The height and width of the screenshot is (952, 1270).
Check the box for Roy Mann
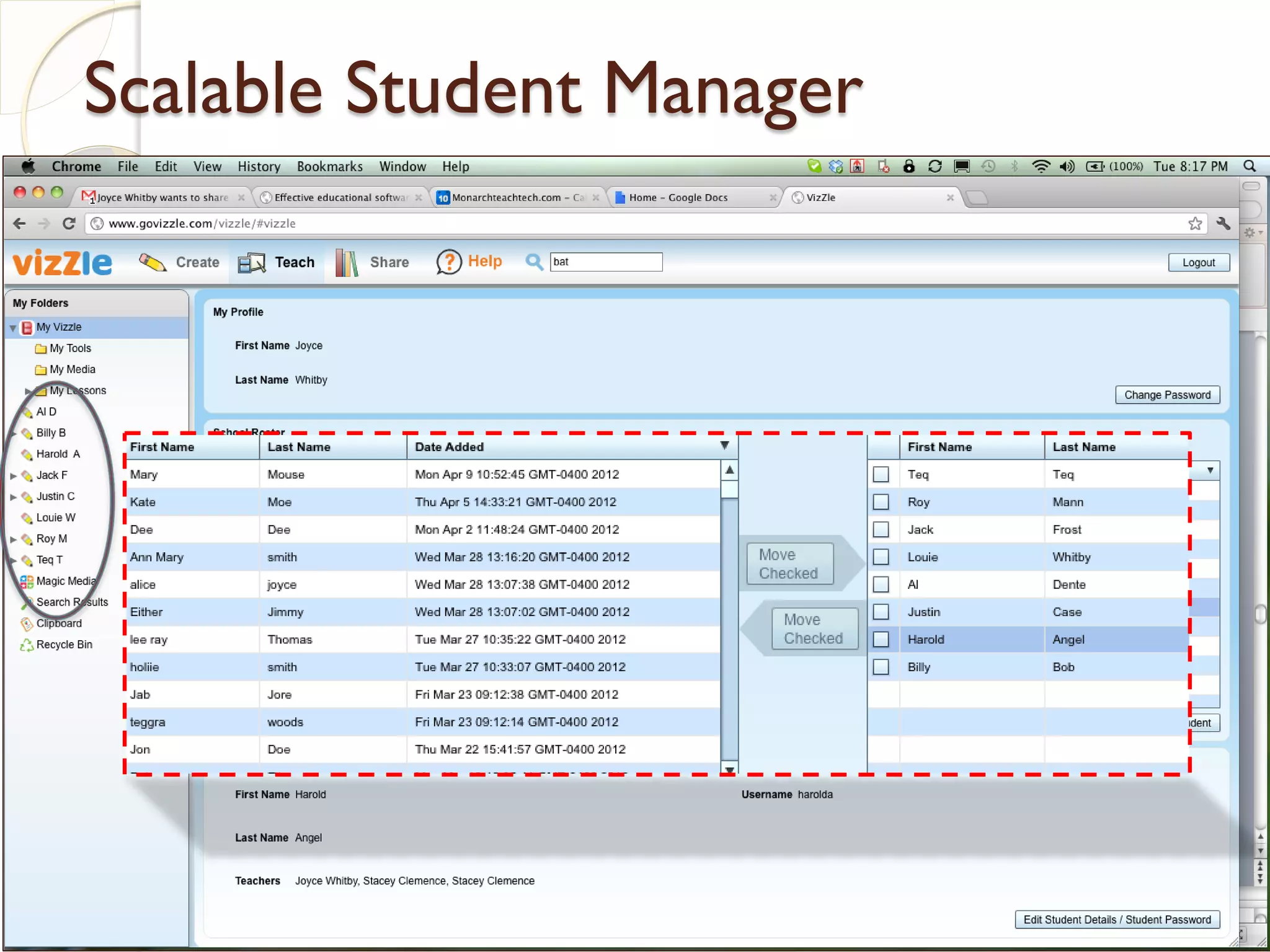[881, 502]
